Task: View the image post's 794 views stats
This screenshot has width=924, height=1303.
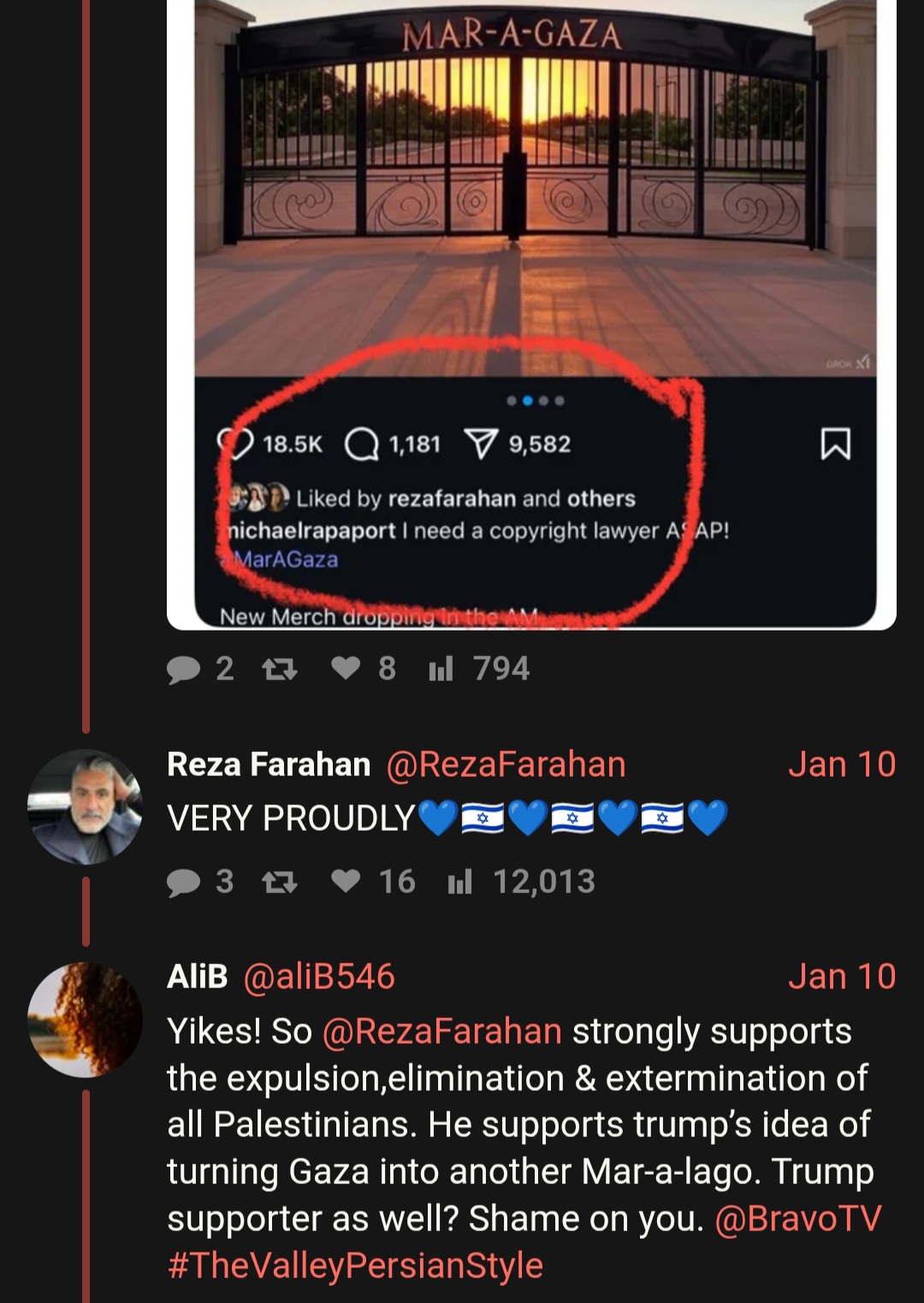Action: coord(441,668)
